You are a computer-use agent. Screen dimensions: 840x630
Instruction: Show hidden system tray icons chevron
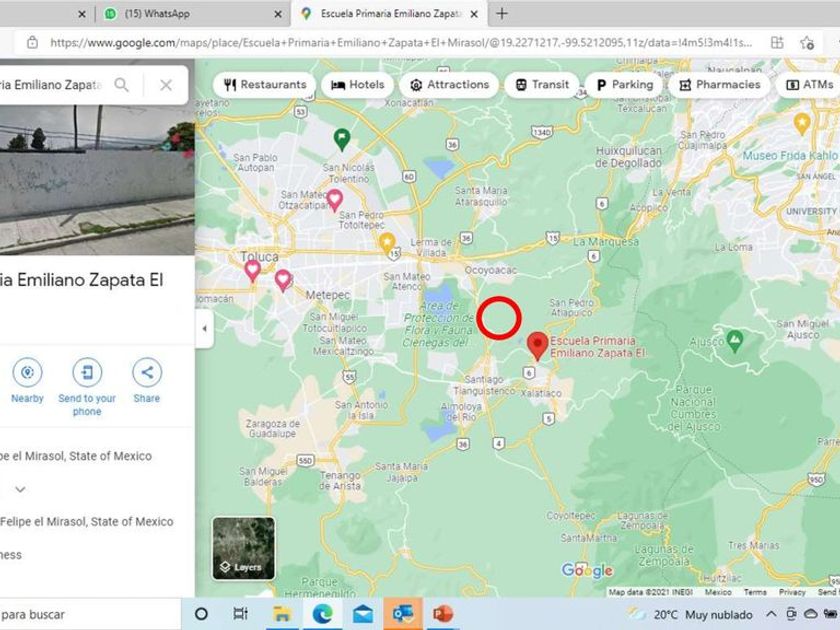(x=771, y=614)
